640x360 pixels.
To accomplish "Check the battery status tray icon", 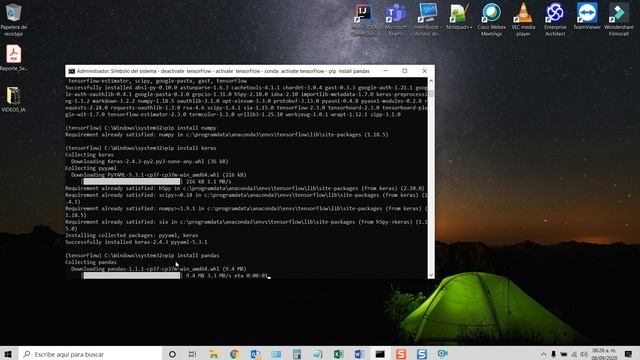I will pos(564,354).
